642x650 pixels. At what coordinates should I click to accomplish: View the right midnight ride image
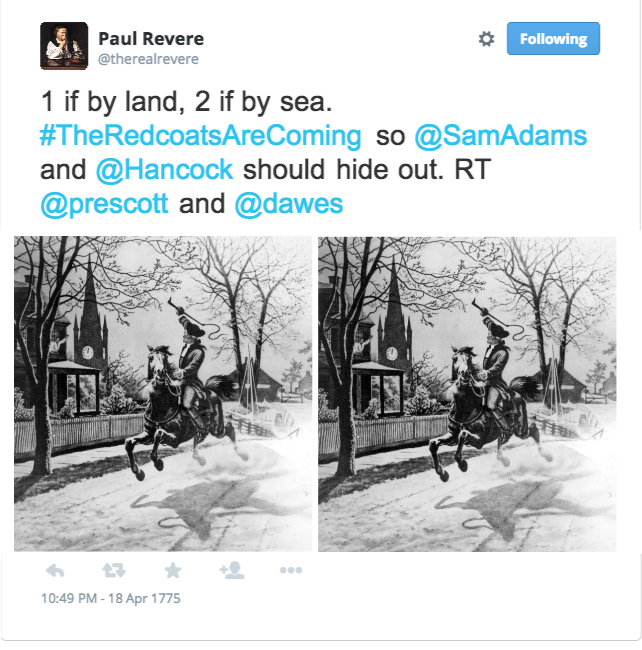467,394
